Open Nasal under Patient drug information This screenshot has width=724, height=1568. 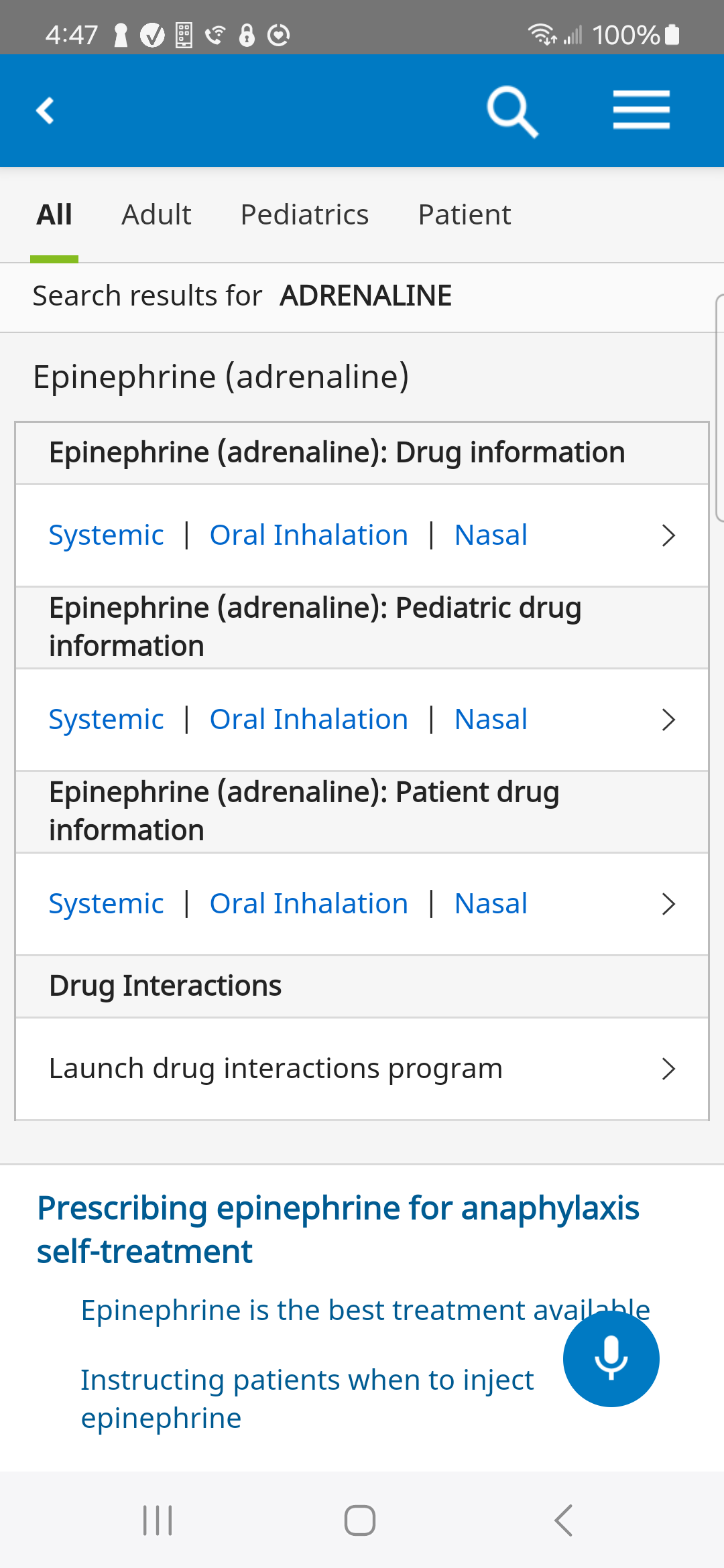pos(491,904)
